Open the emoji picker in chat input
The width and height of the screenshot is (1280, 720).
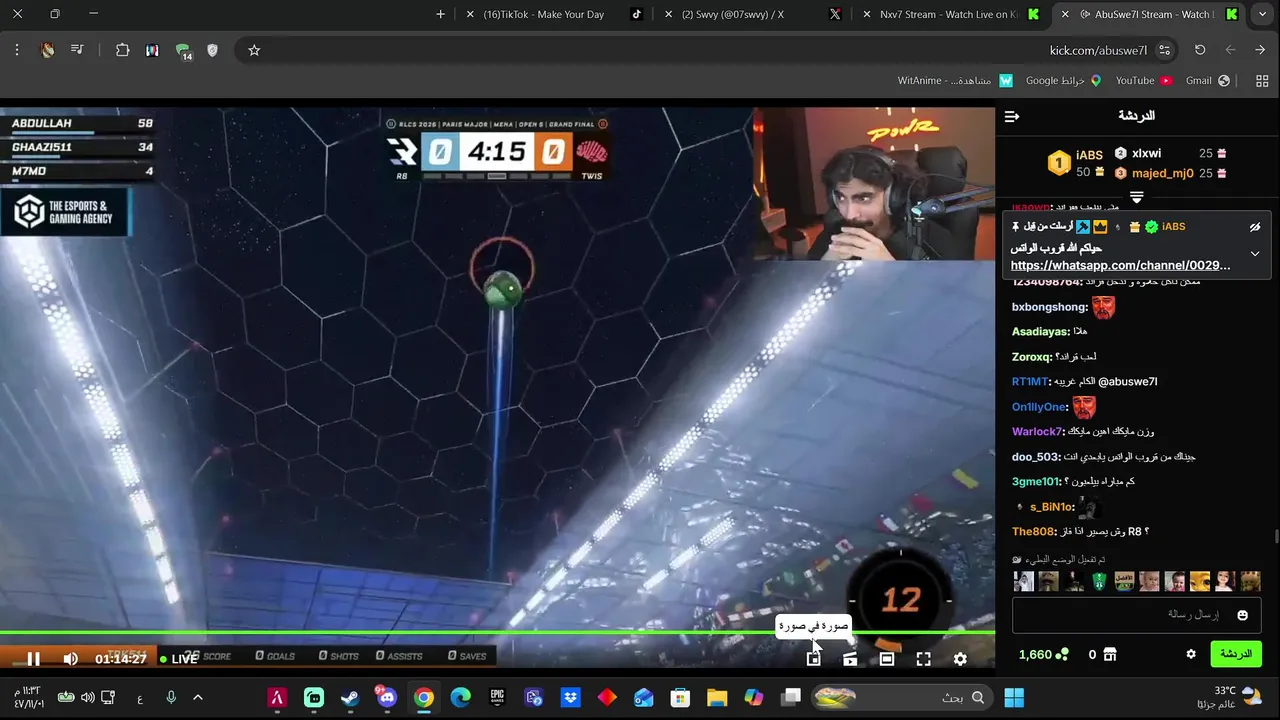pyautogui.click(x=1243, y=615)
